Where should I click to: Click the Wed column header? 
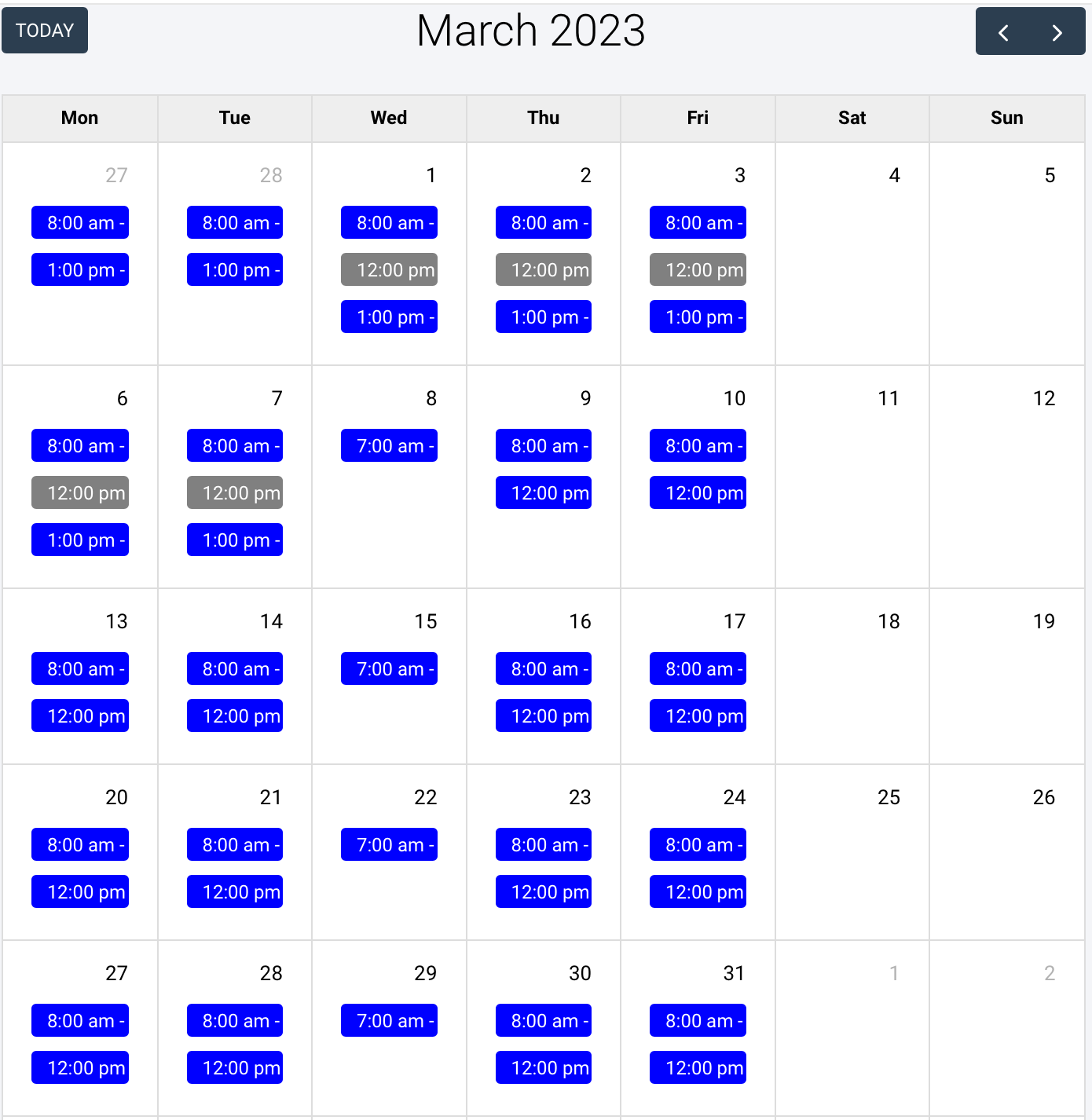tap(389, 118)
